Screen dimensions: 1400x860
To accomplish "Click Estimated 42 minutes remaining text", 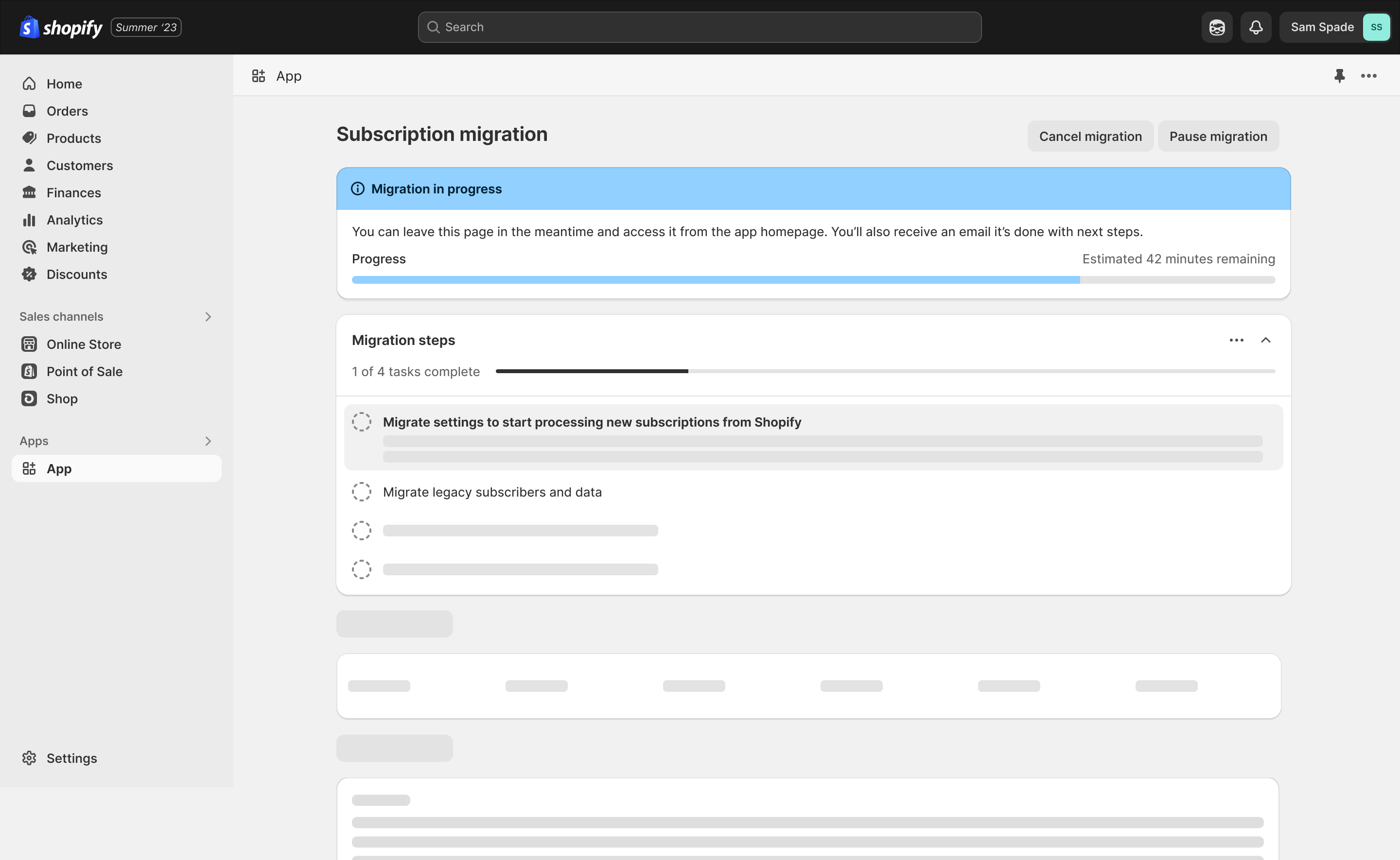I will tap(1179, 259).
